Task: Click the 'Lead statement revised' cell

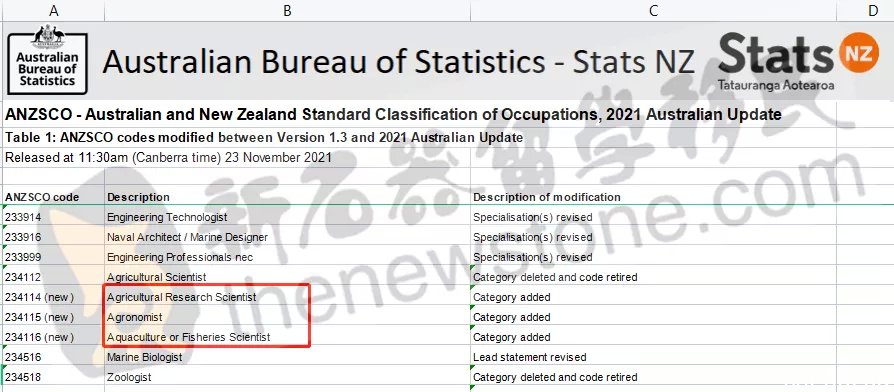Action: point(653,357)
